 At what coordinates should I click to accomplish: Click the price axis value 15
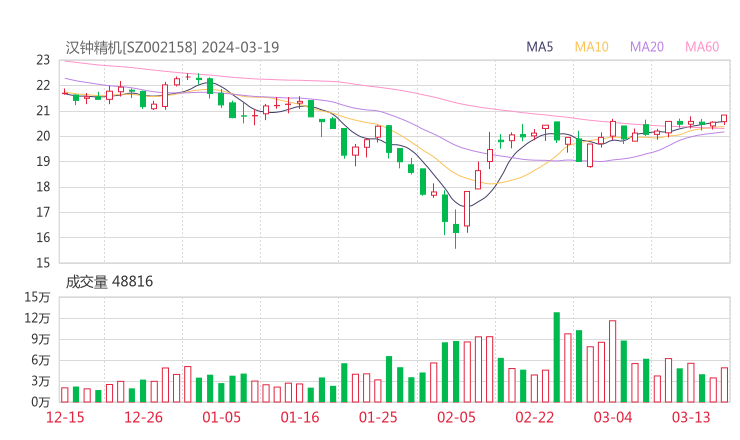coord(43,263)
